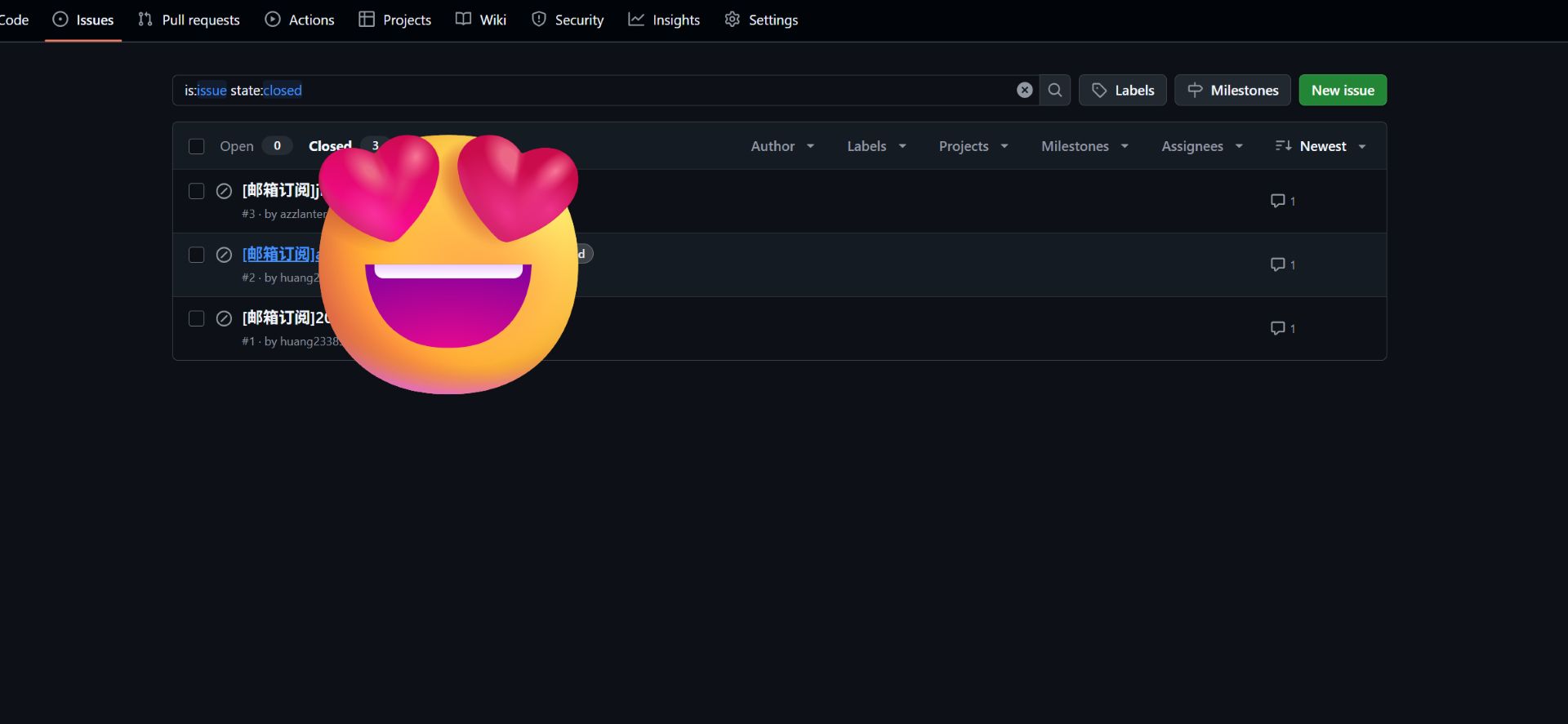
Task: Check the box for issue #3
Action: 196,191
